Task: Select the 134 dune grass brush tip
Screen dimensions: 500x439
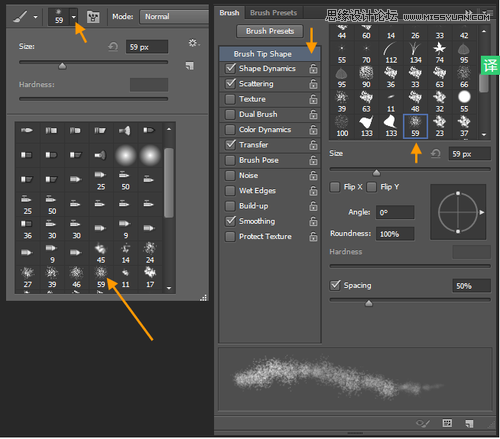Action: point(415,53)
